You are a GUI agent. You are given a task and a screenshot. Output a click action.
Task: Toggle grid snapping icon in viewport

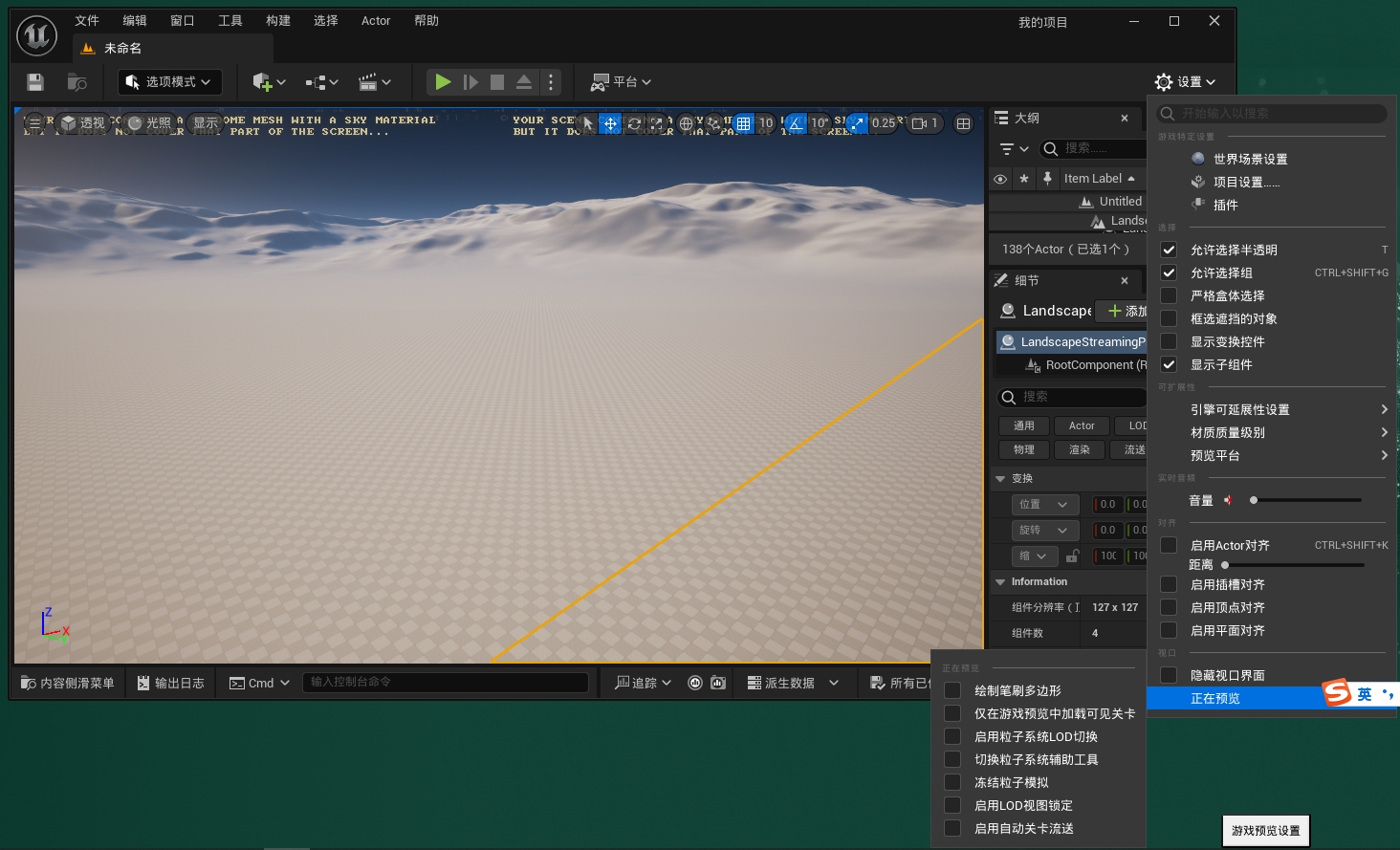pos(743,123)
